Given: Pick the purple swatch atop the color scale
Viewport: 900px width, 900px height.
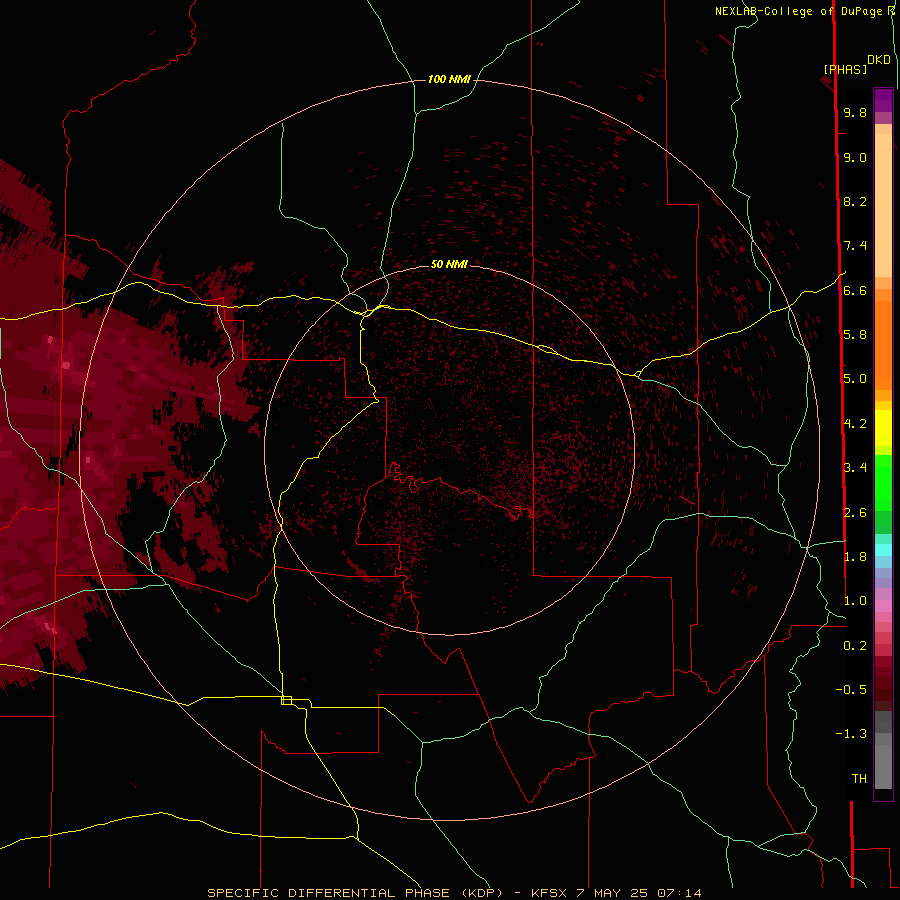Looking at the screenshot, I should point(883,99).
